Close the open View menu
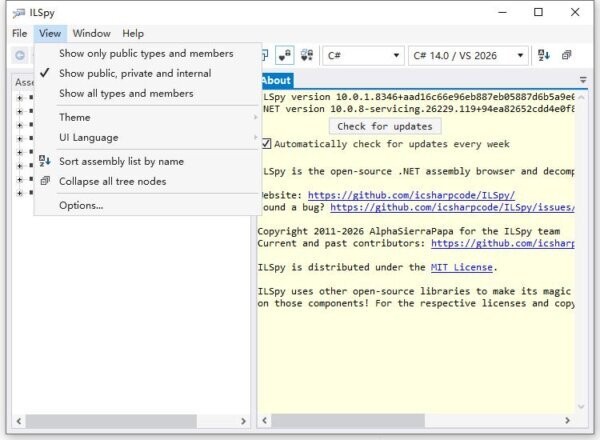Screen dimensions: 600x440 pos(50,34)
